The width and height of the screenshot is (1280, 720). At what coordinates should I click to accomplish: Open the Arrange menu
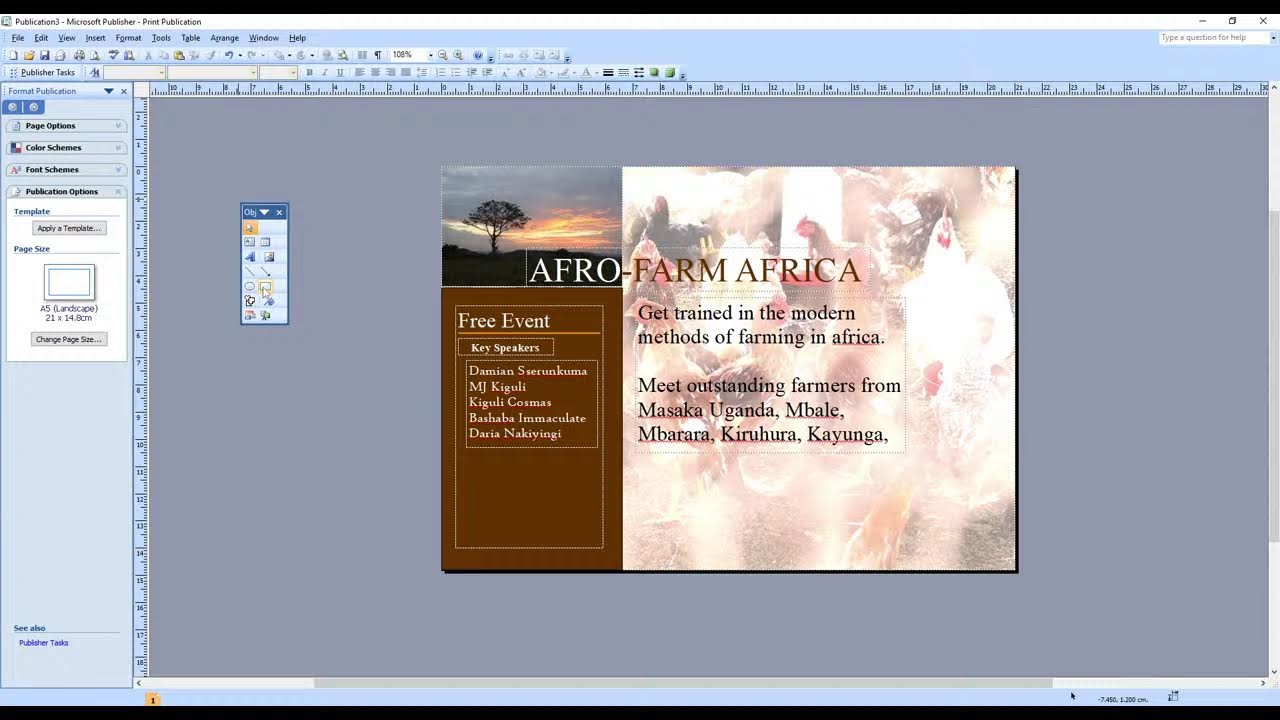(224, 38)
